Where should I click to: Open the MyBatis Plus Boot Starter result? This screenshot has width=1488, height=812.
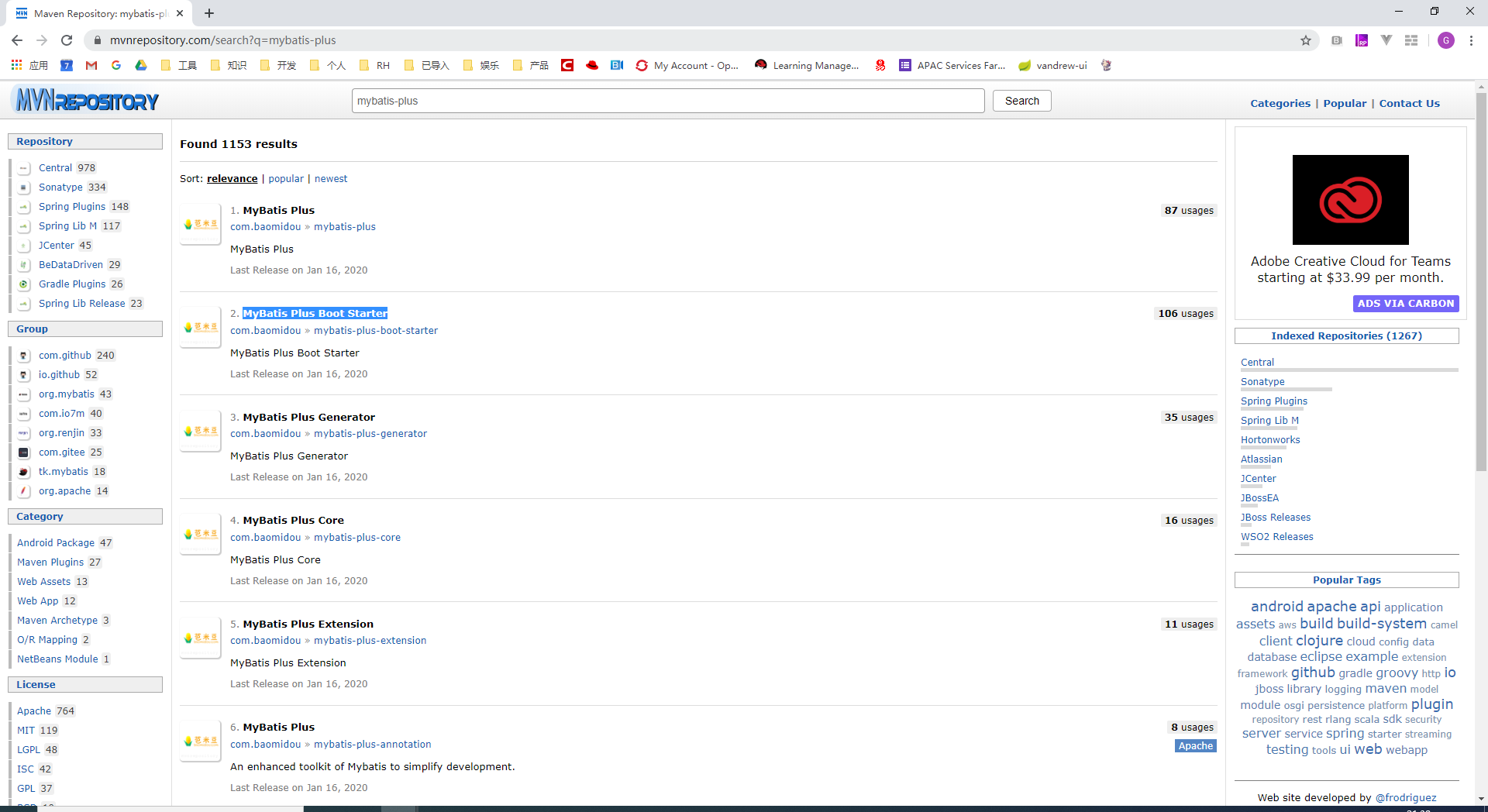pos(315,313)
